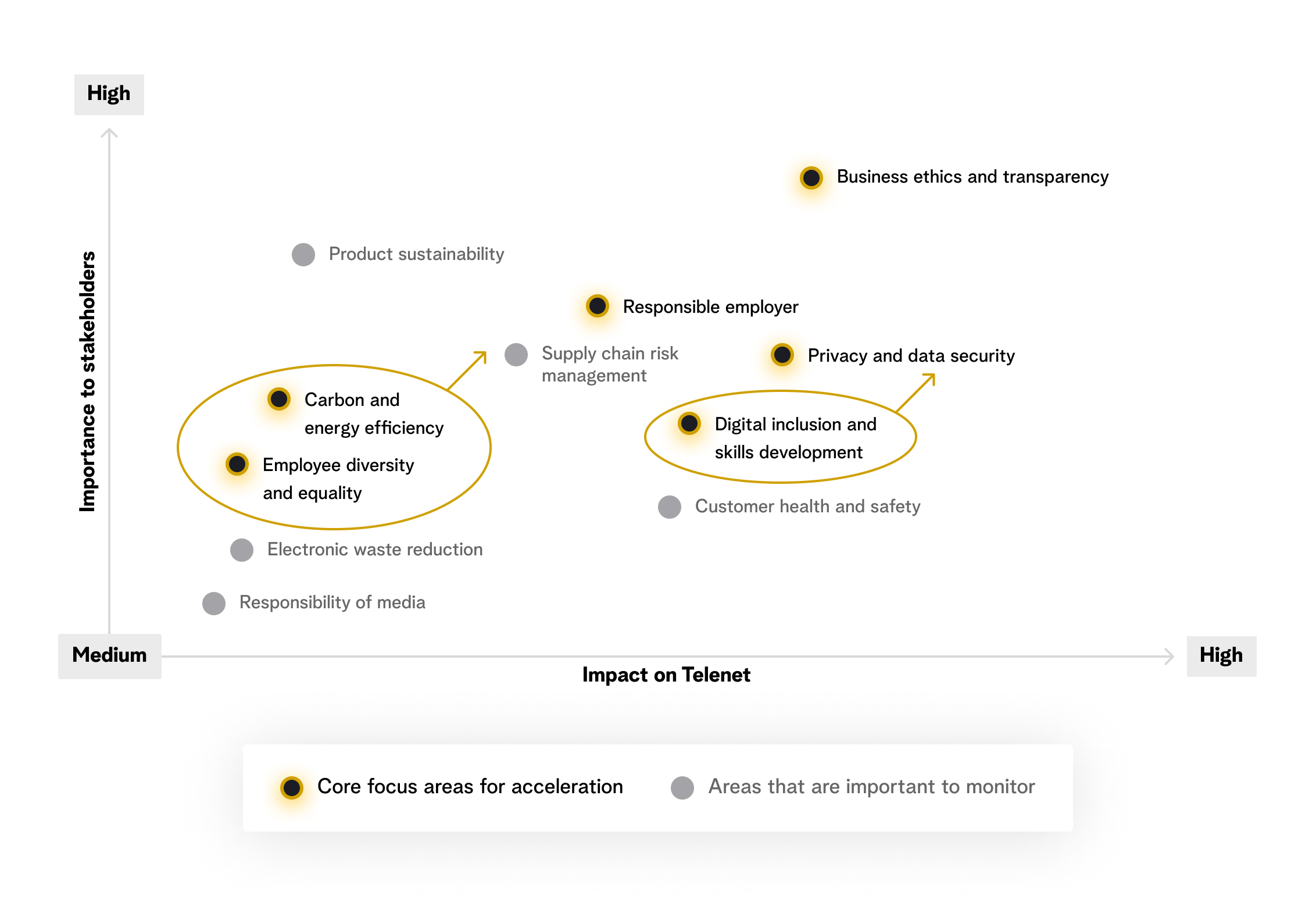Click the High label on horizontal axis
The height and width of the screenshot is (906, 1316).
[x=1221, y=656]
